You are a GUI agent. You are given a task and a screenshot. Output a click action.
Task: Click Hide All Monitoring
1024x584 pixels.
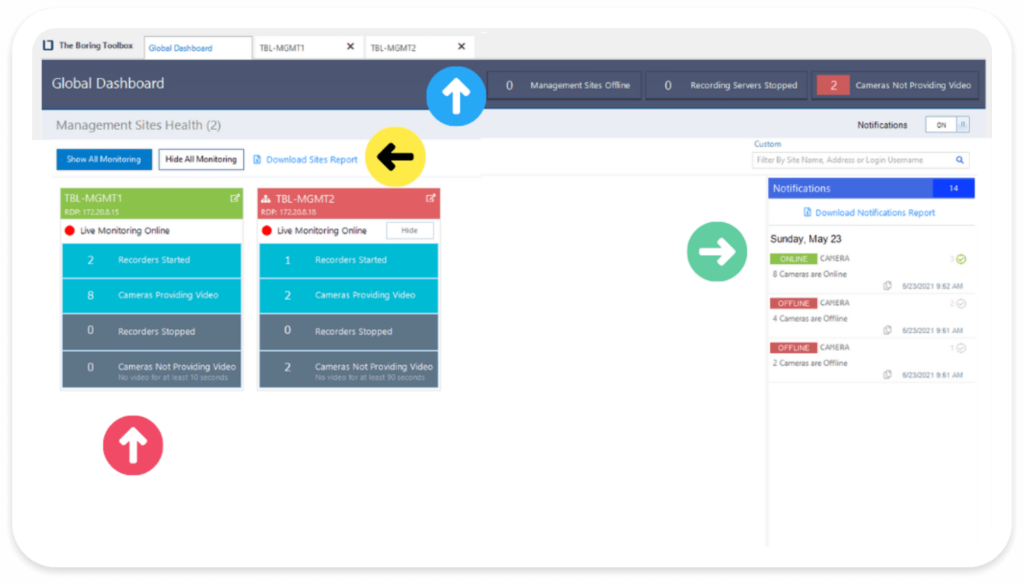200,159
